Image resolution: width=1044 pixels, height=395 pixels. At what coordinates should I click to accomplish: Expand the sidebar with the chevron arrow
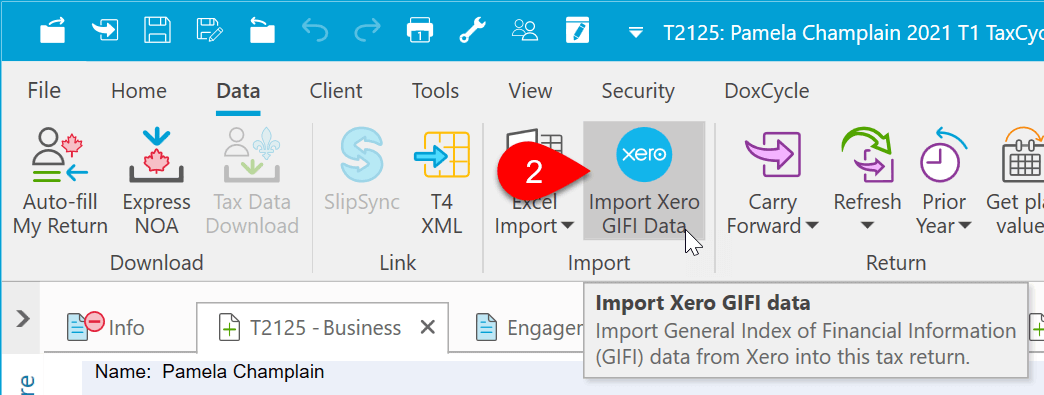23,318
